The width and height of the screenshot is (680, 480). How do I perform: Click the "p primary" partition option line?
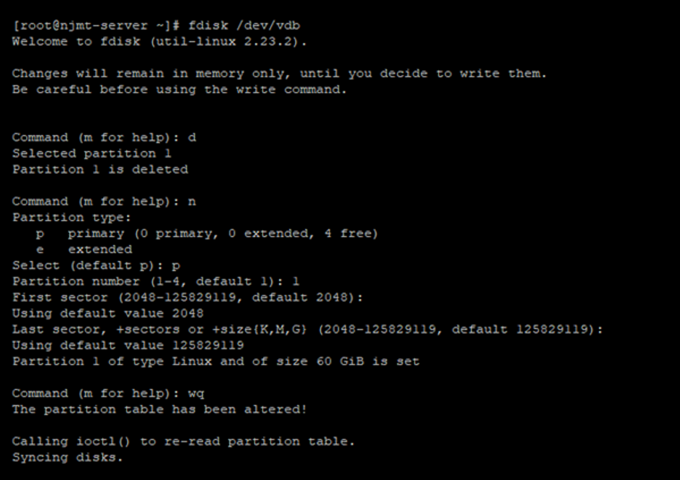pos(207,233)
